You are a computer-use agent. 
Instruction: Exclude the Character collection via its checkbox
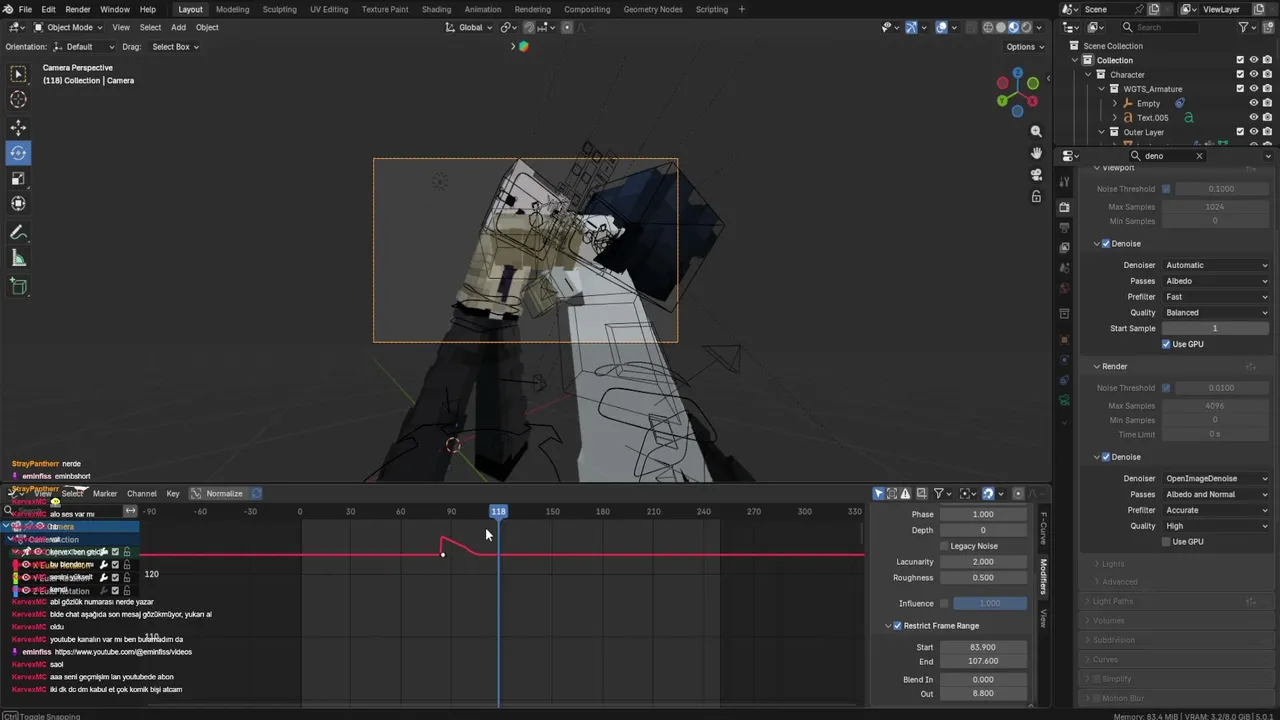coord(1240,74)
